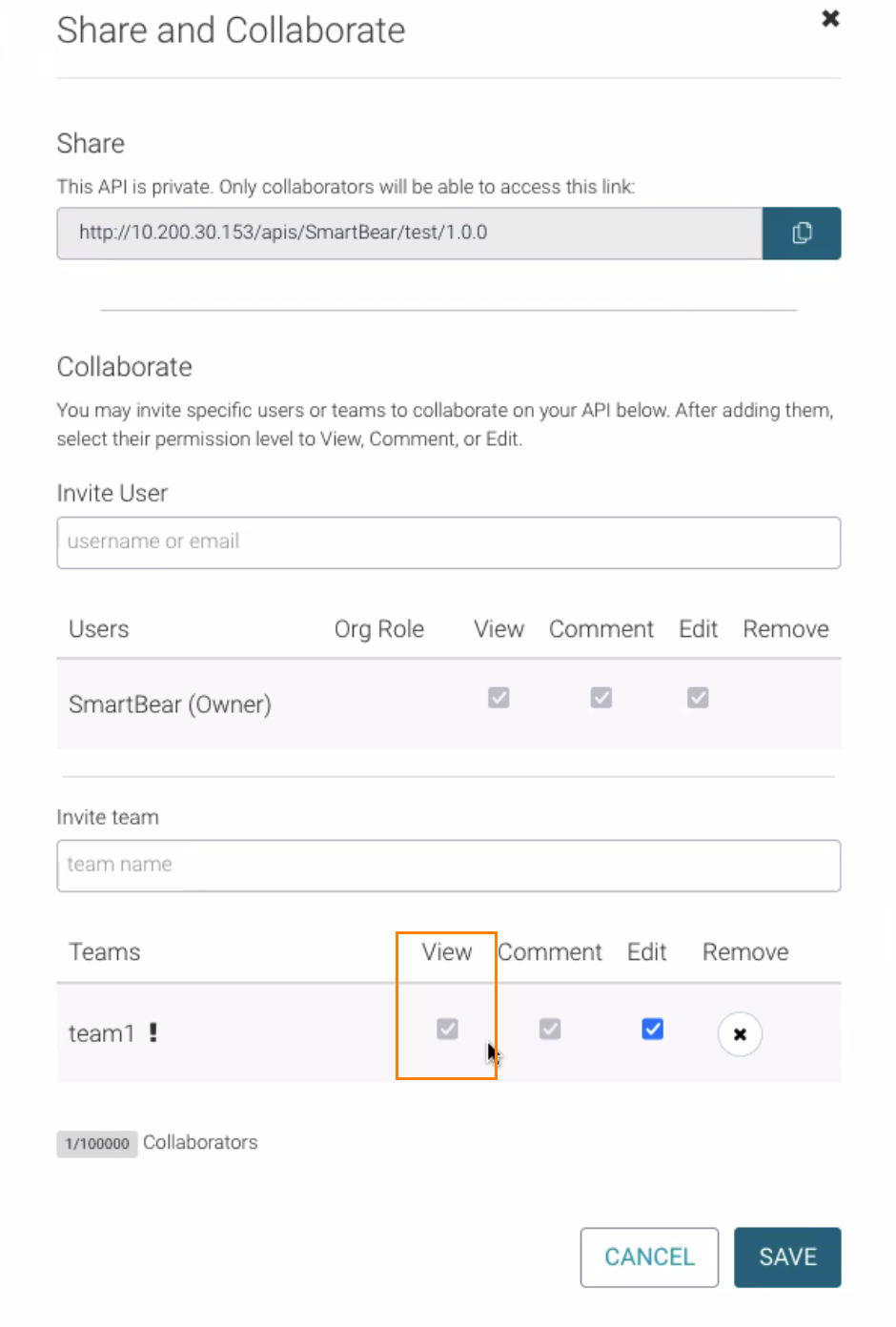Click the team1 team name

[101, 1033]
